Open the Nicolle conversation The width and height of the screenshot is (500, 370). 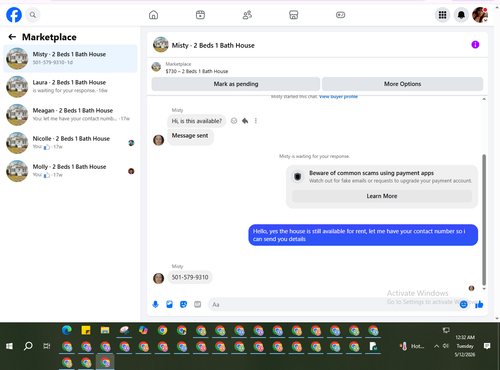[70, 143]
